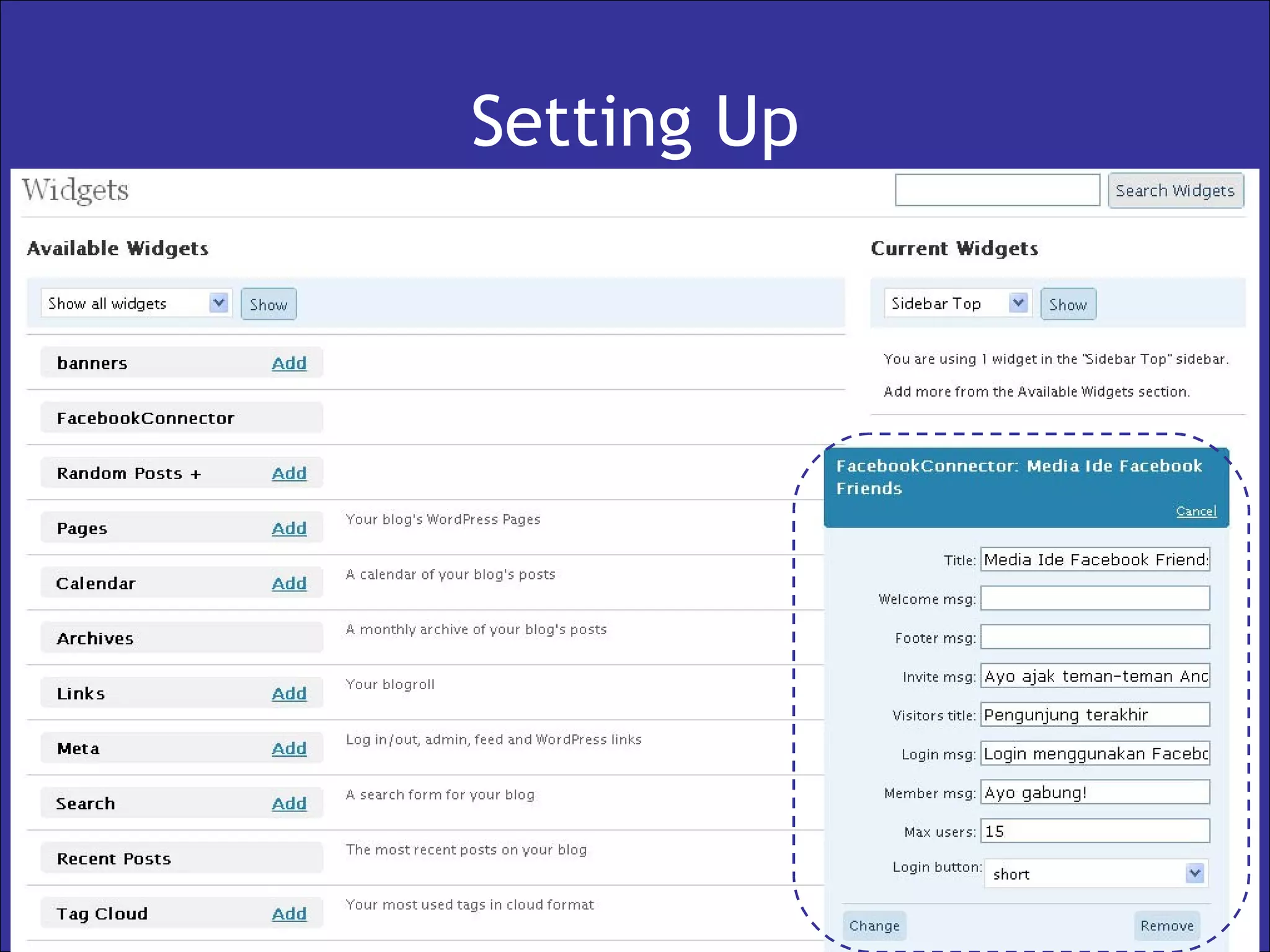
Task: Click the Search Widgets button
Action: point(1175,191)
